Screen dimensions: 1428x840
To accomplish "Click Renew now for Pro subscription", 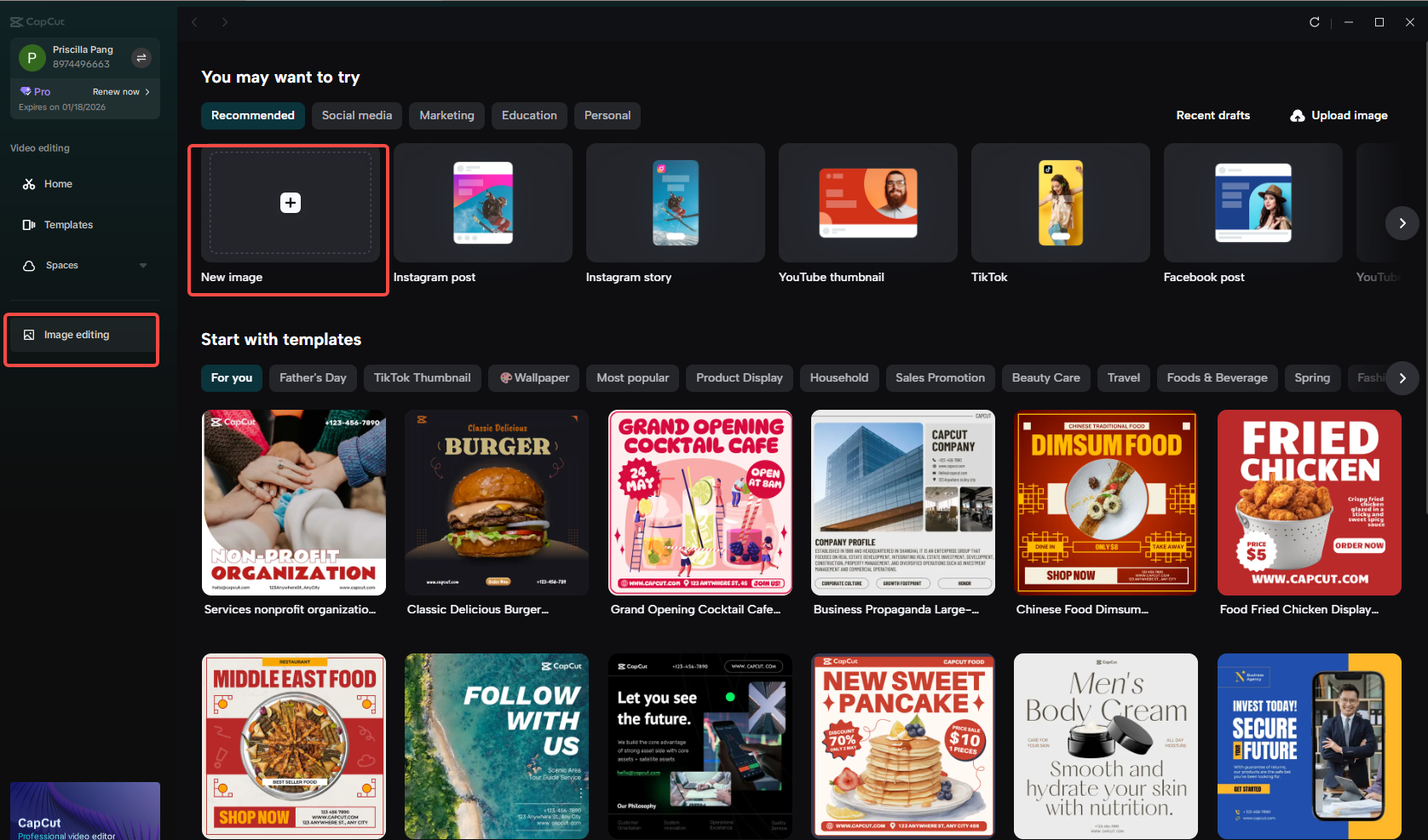I will click(116, 91).
